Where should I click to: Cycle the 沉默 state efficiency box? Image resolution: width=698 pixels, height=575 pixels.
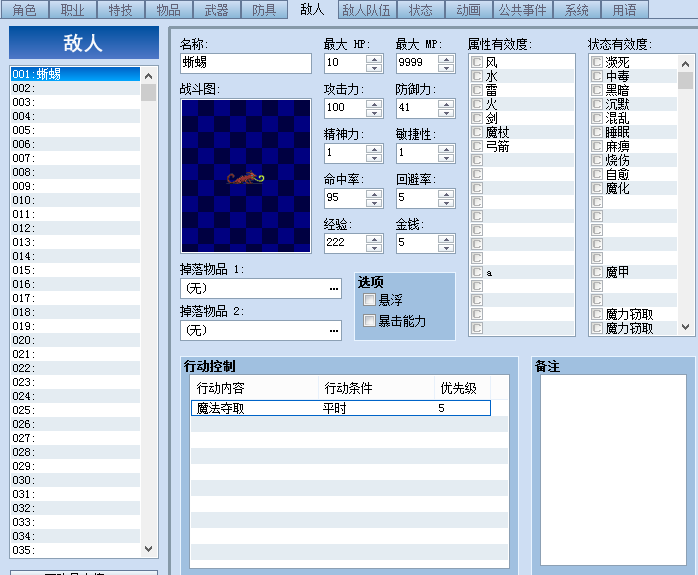(x=597, y=104)
